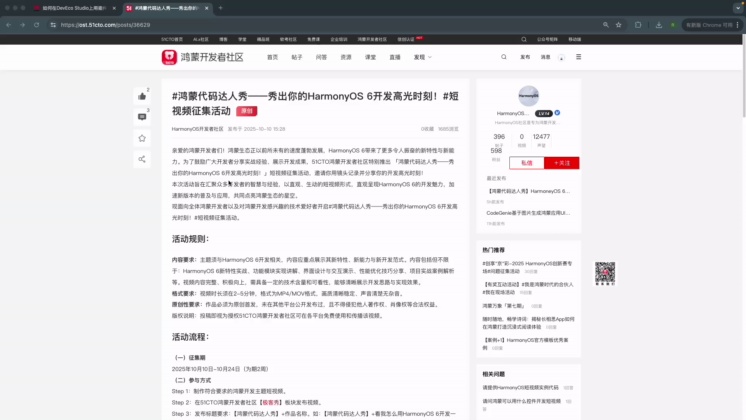Click the search magnifier icon in header
This screenshot has width=746, height=420.
pyautogui.click(x=505, y=57)
